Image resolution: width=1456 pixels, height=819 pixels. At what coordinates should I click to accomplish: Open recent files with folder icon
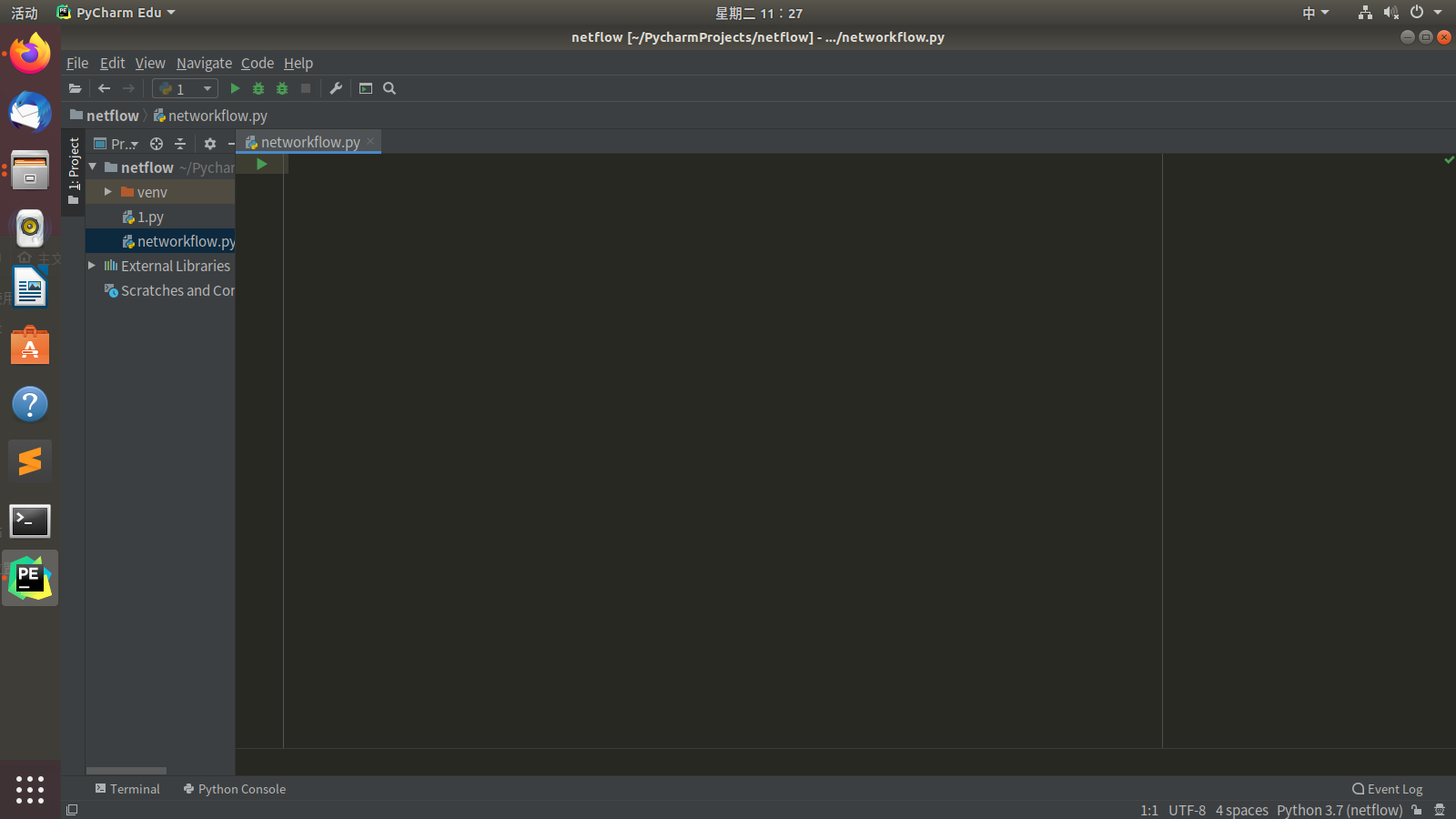coord(76,88)
